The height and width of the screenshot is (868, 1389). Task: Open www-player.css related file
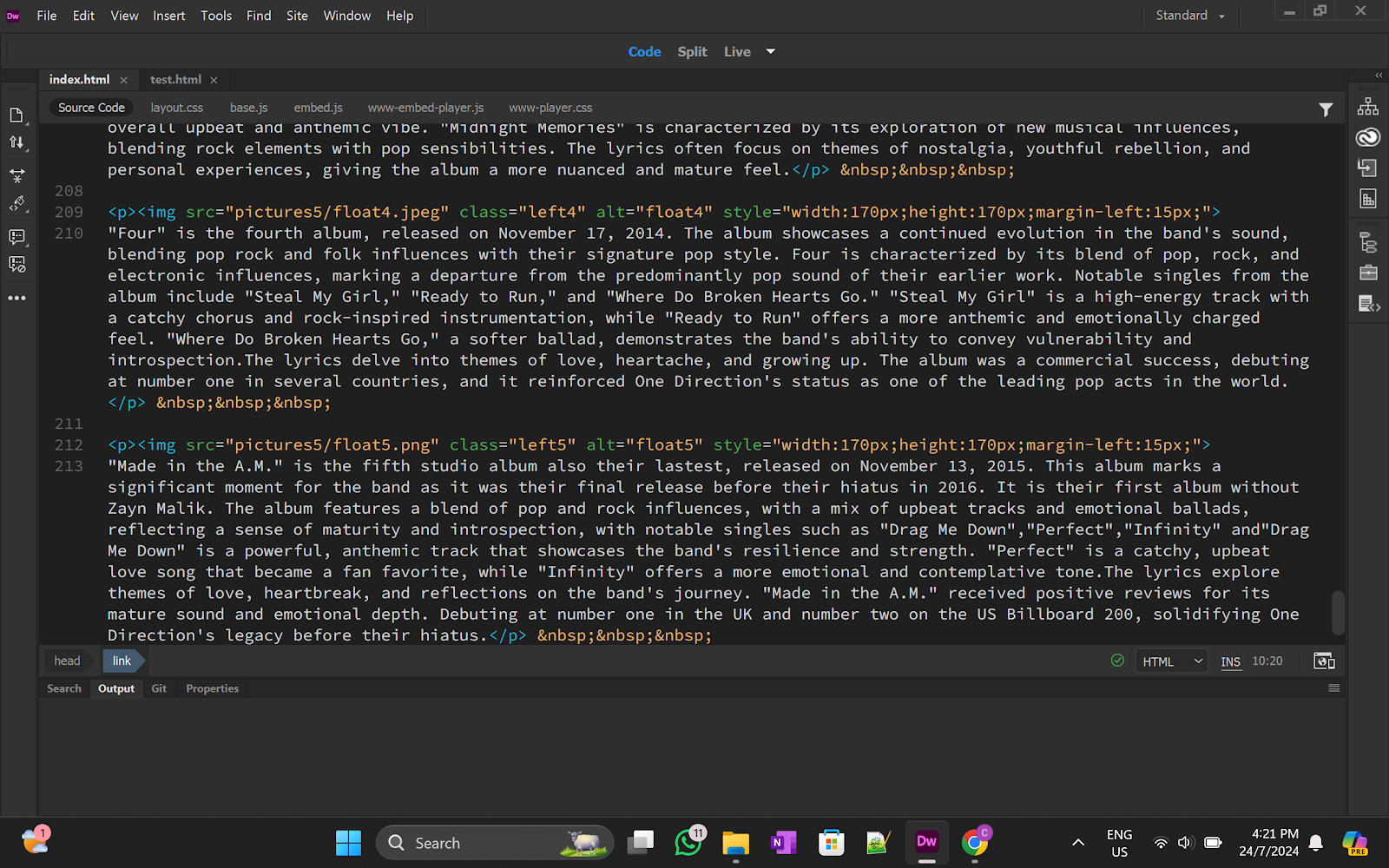pos(550,108)
